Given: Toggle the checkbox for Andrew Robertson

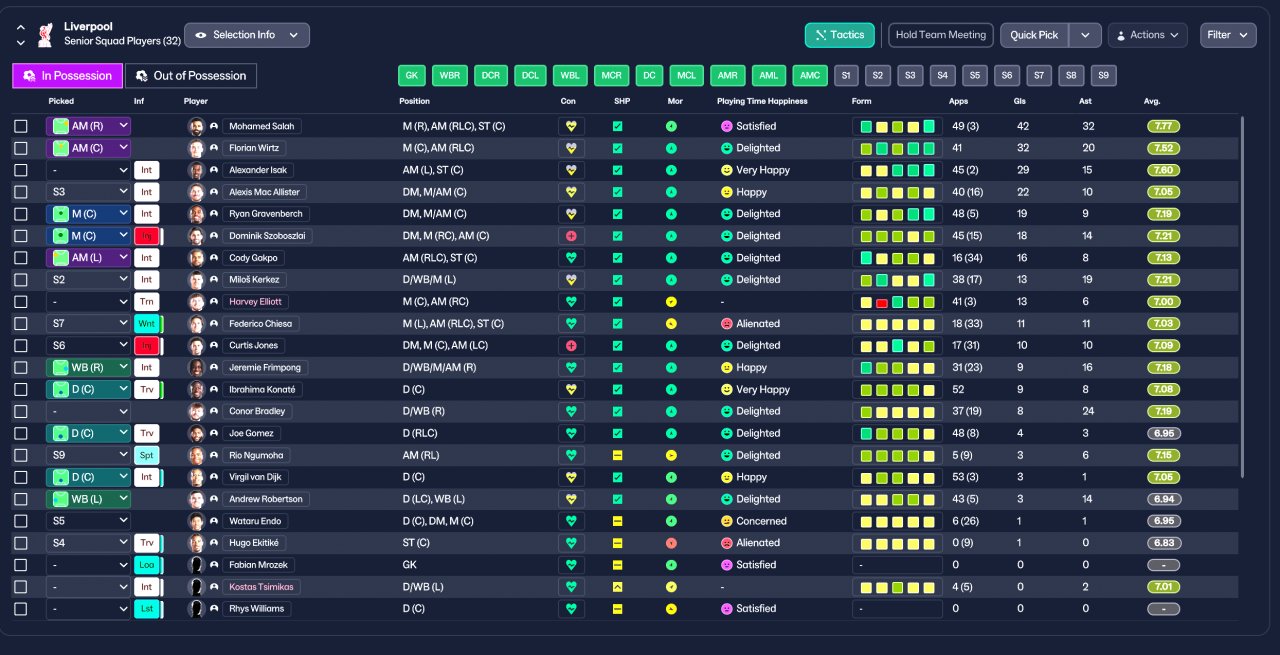Looking at the screenshot, I should [x=21, y=499].
